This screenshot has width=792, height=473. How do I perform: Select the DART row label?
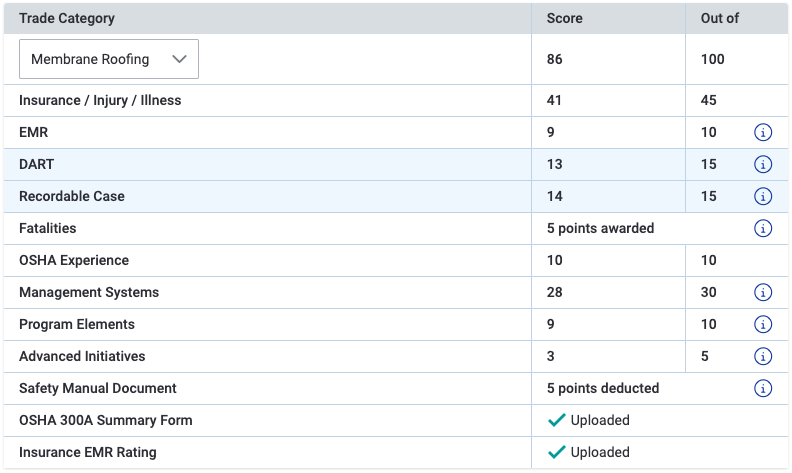tap(36, 164)
